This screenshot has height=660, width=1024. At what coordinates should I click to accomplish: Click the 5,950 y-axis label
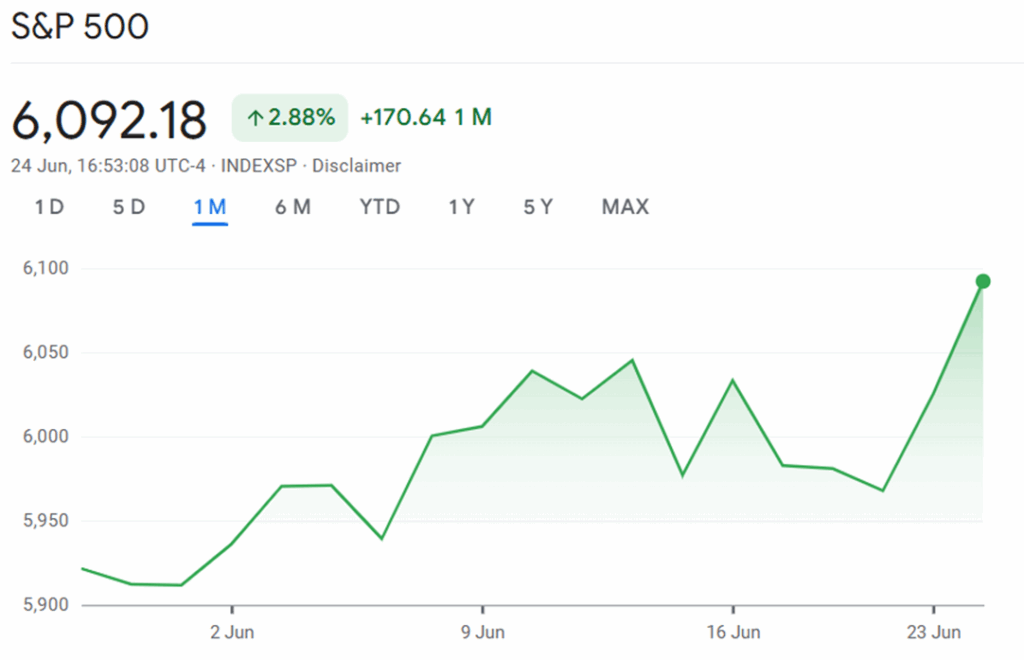pyautogui.click(x=46, y=521)
